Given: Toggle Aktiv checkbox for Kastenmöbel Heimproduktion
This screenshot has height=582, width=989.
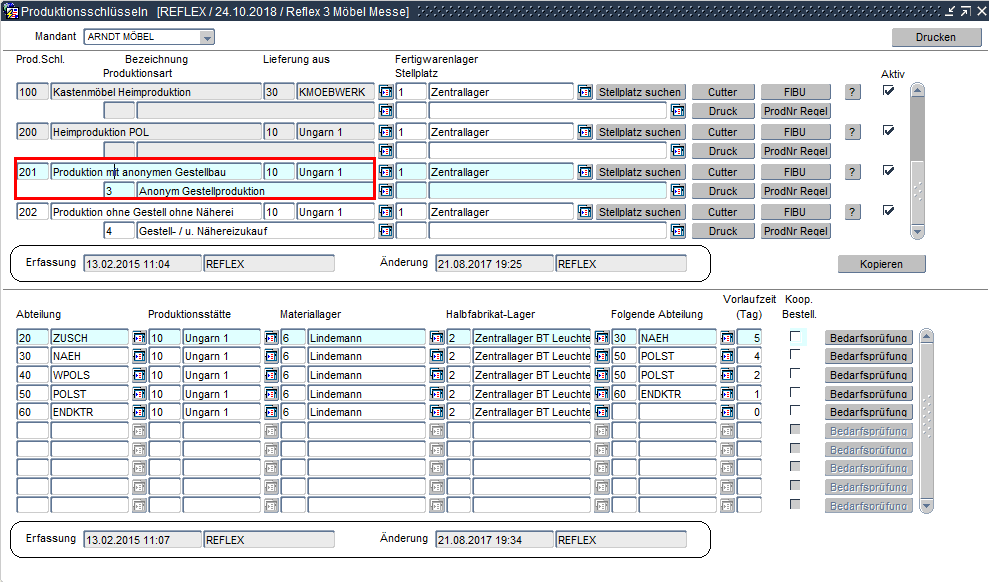Looking at the screenshot, I should click(888, 91).
